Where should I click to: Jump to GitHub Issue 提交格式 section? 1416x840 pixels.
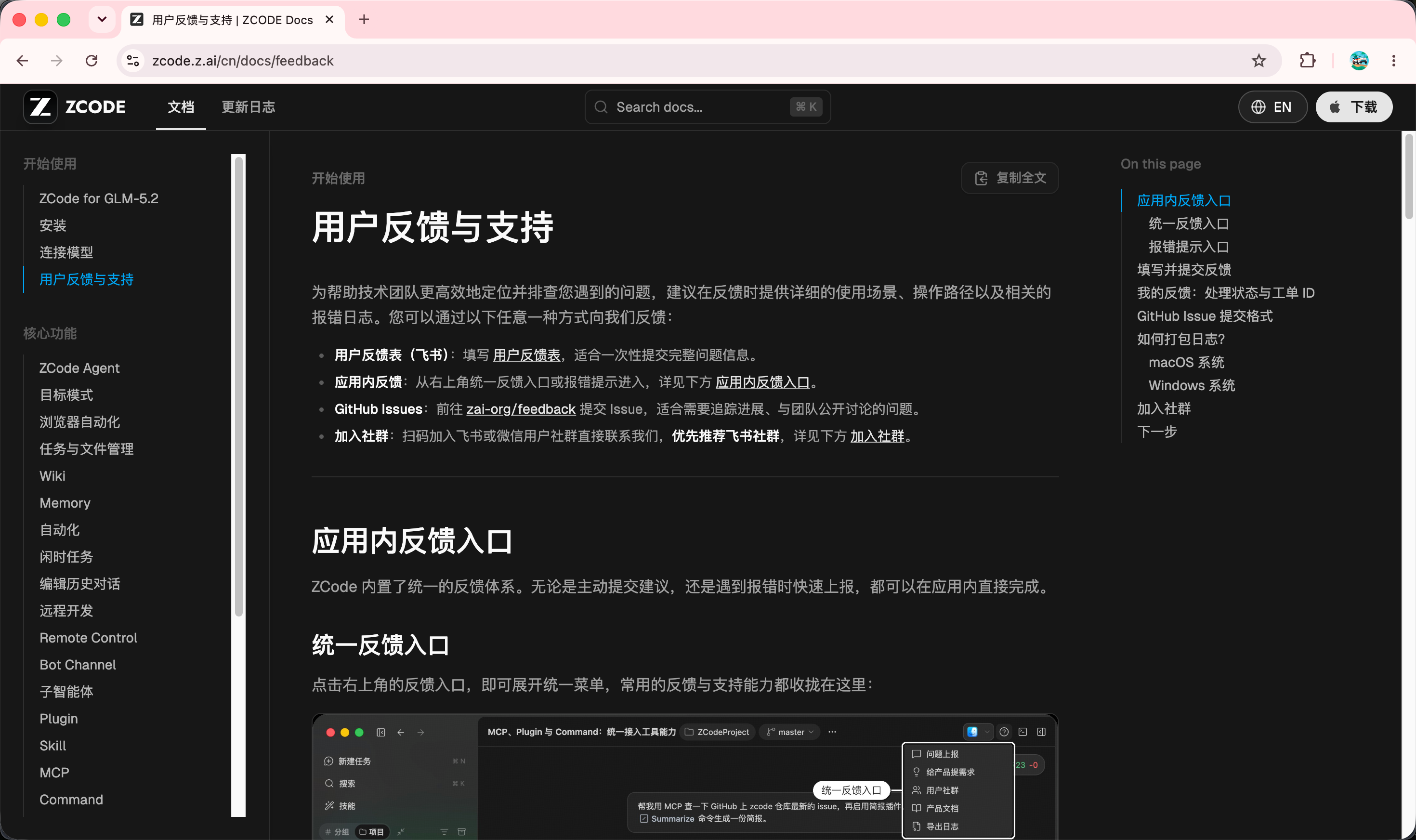1205,316
